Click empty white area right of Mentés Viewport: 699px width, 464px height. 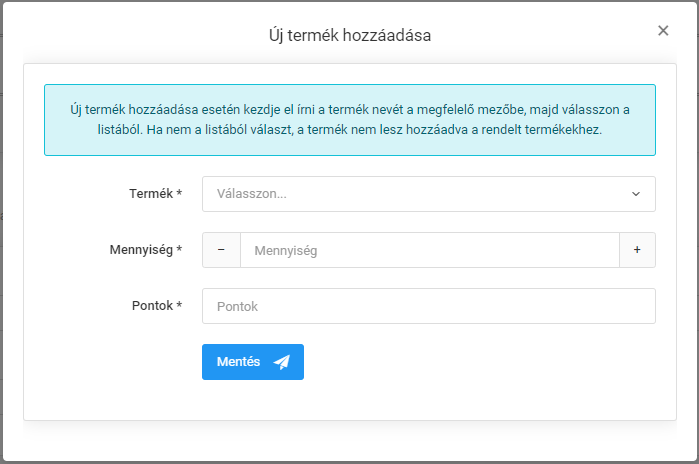point(480,362)
